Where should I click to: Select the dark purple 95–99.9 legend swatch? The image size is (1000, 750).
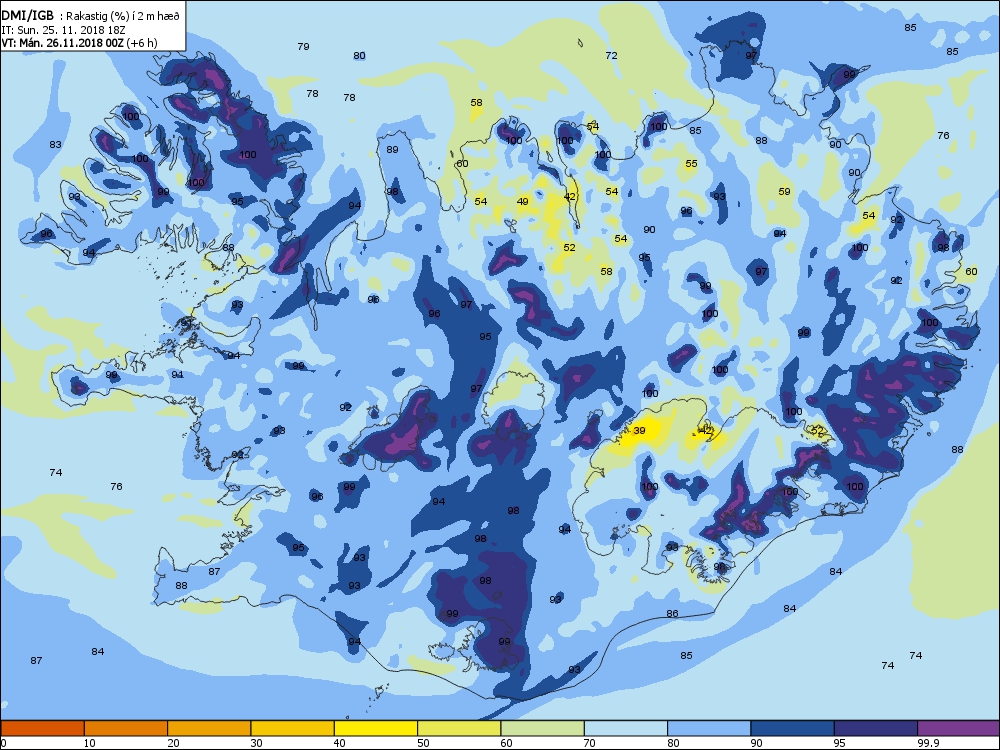[876, 728]
